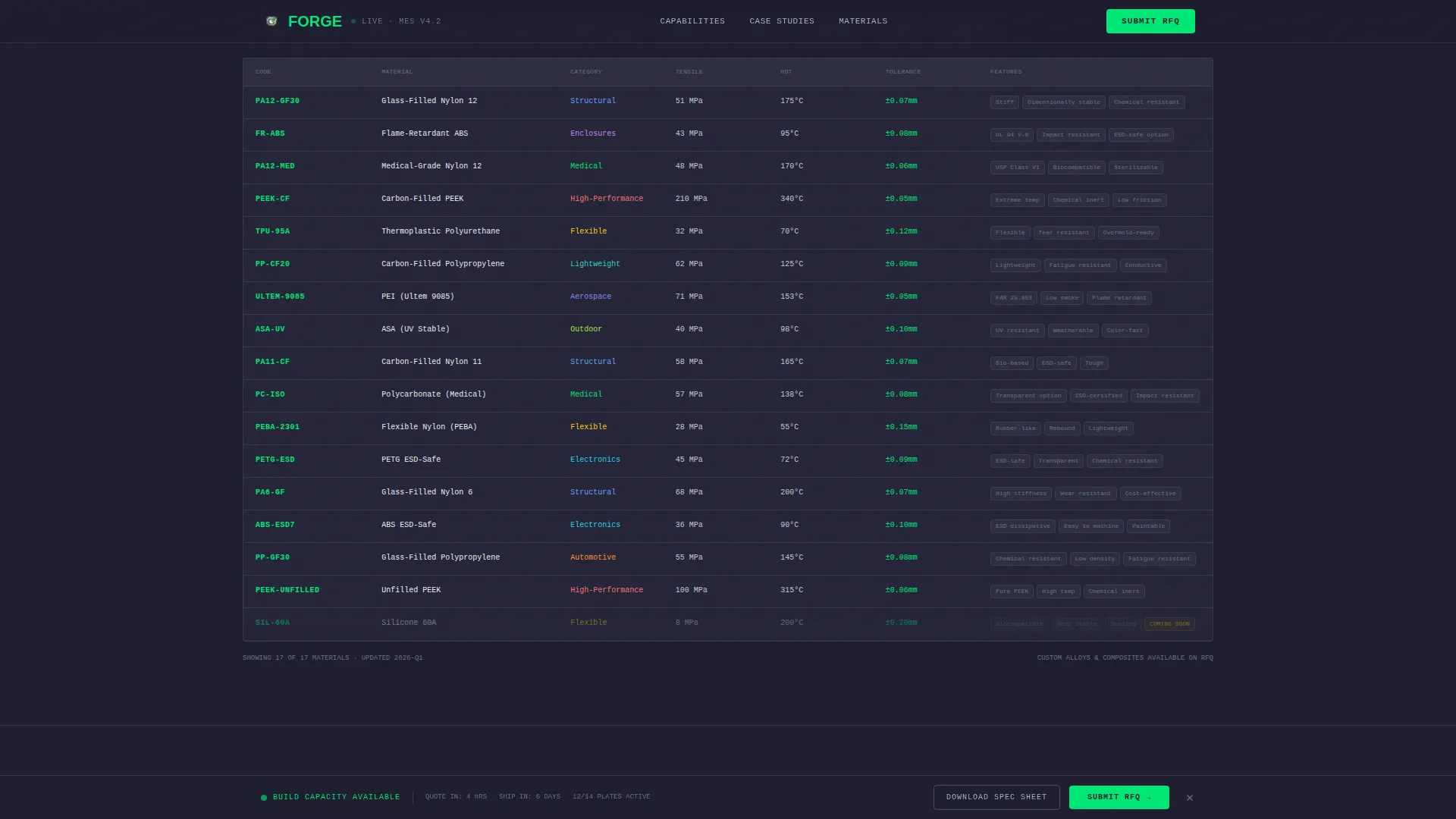Open the Capabilities nav item
1456x819 pixels.
pos(692,21)
